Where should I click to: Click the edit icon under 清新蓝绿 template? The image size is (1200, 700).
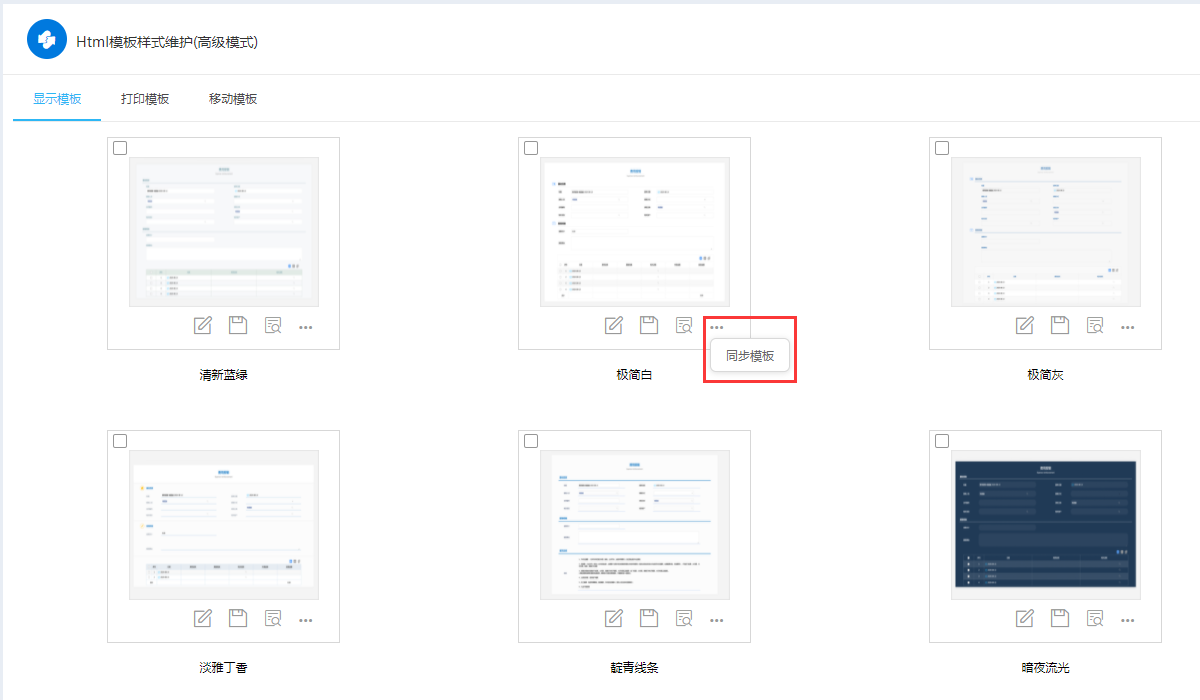(203, 325)
